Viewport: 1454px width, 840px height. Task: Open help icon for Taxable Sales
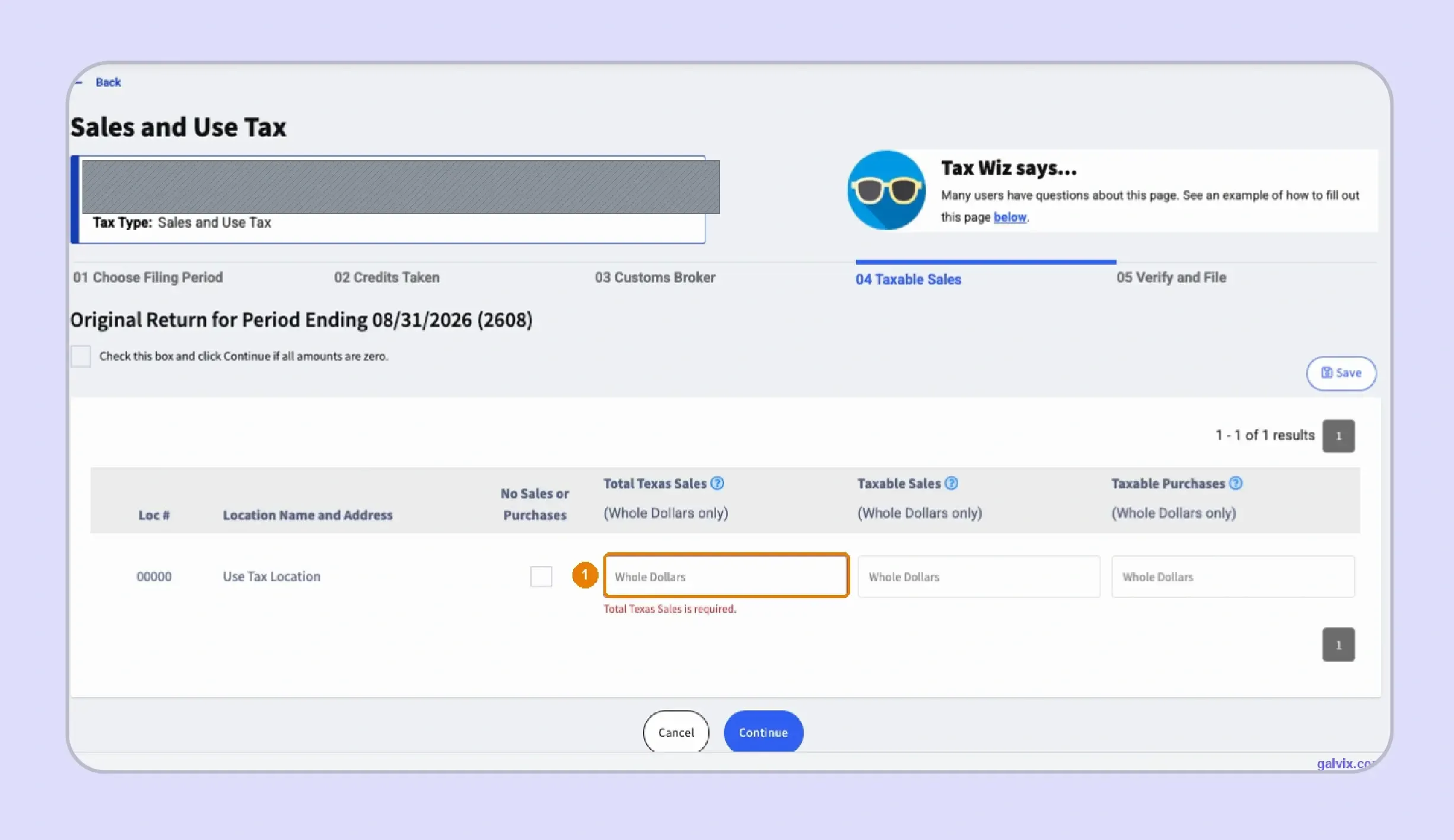tap(951, 483)
